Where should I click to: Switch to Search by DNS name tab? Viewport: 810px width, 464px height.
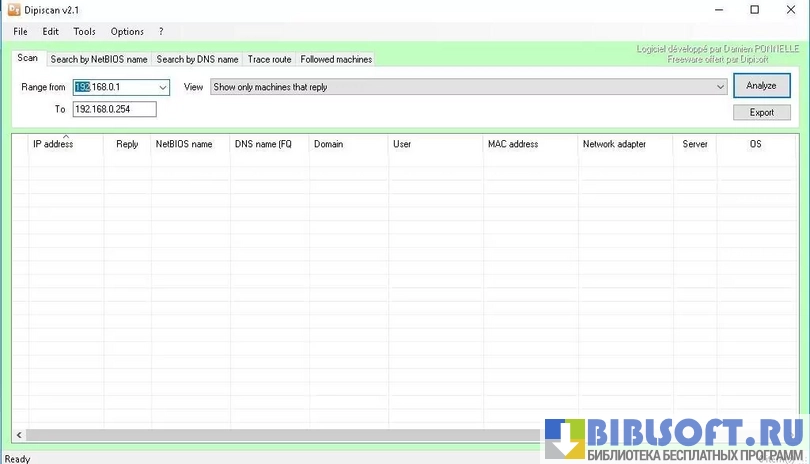(x=197, y=60)
